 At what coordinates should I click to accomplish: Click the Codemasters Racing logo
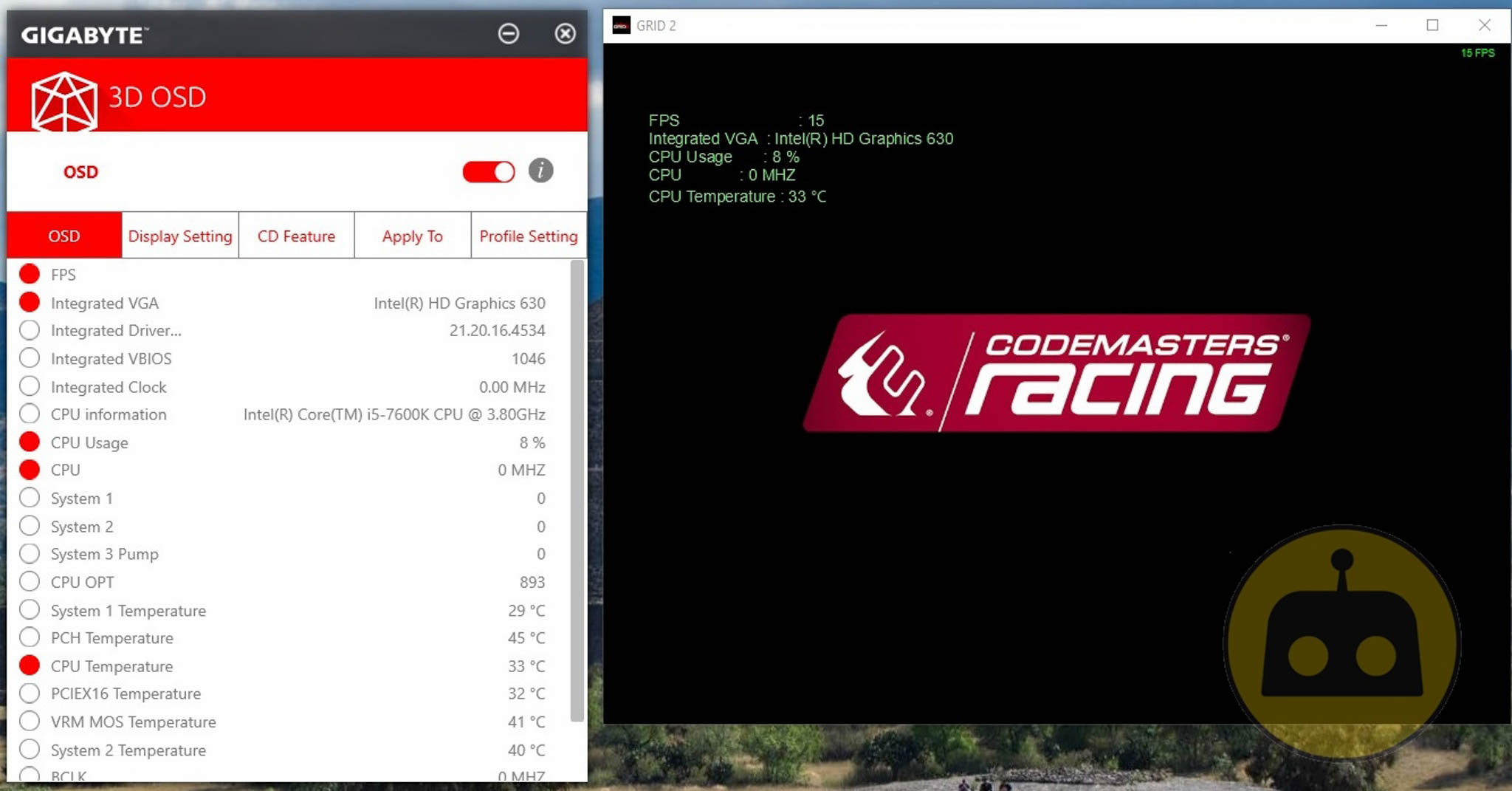pos(1056,373)
